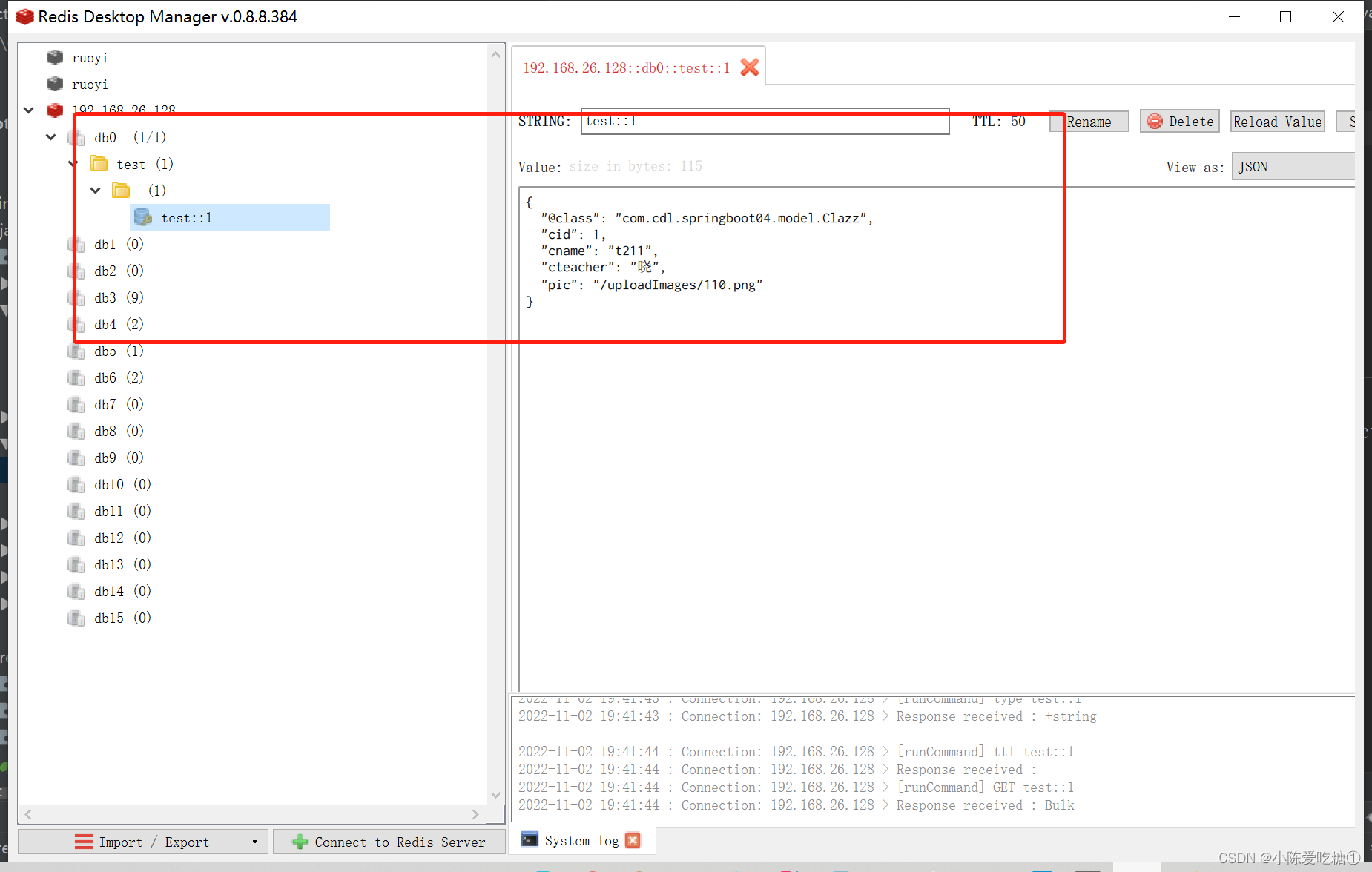Screen dimensions: 1372x872
Task: Click the second ruoyi connection icon
Action: 55,84
